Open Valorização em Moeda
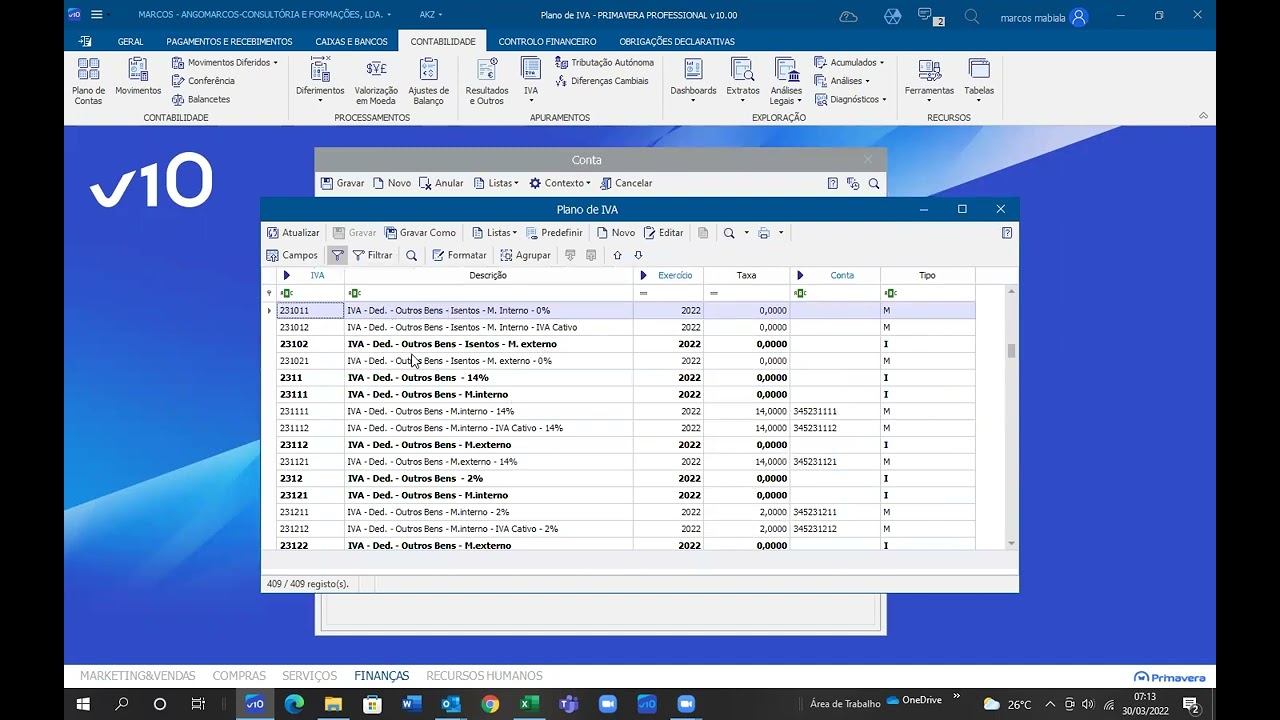The height and width of the screenshot is (720, 1280). (x=376, y=81)
